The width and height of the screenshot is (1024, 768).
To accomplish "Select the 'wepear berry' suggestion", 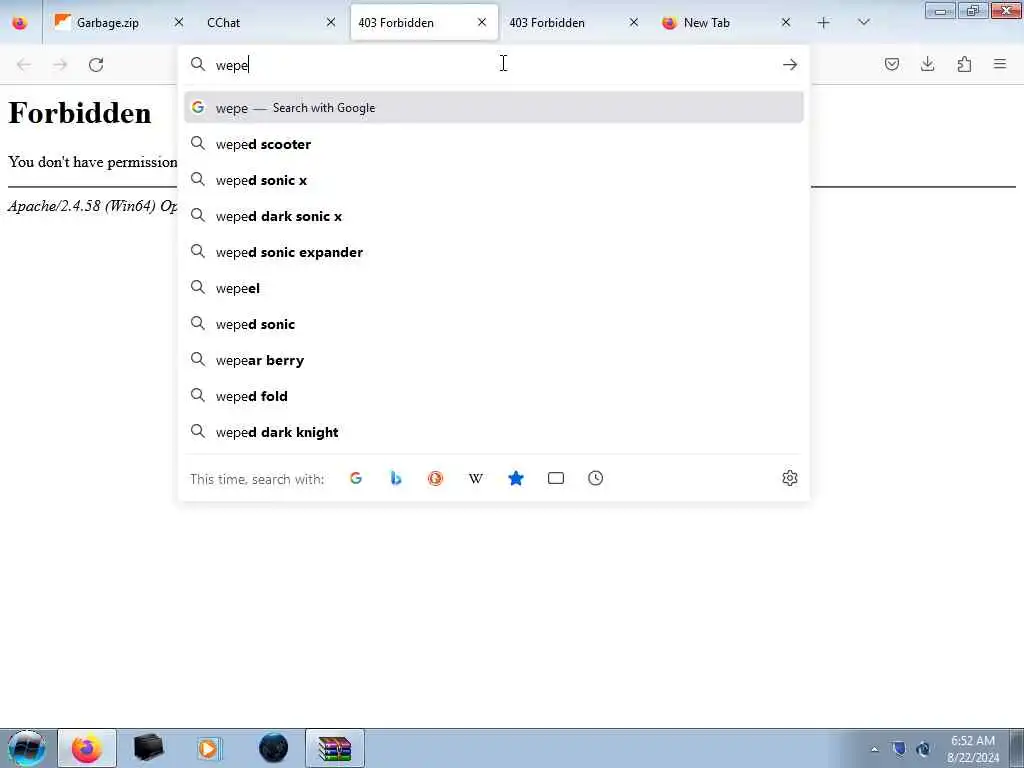I will pos(494,360).
